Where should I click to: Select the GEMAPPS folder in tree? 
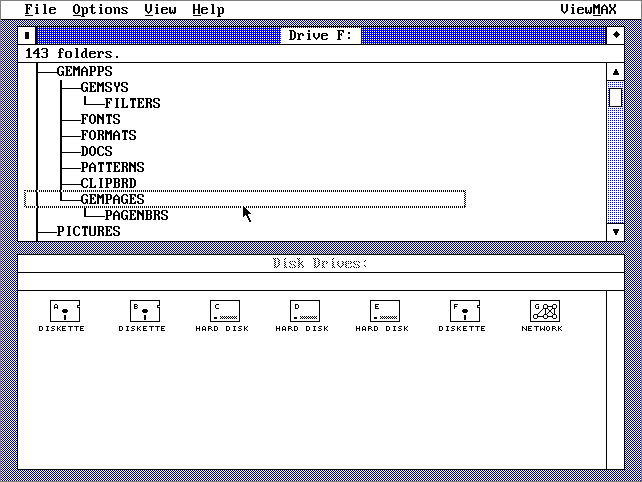point(84,71)
